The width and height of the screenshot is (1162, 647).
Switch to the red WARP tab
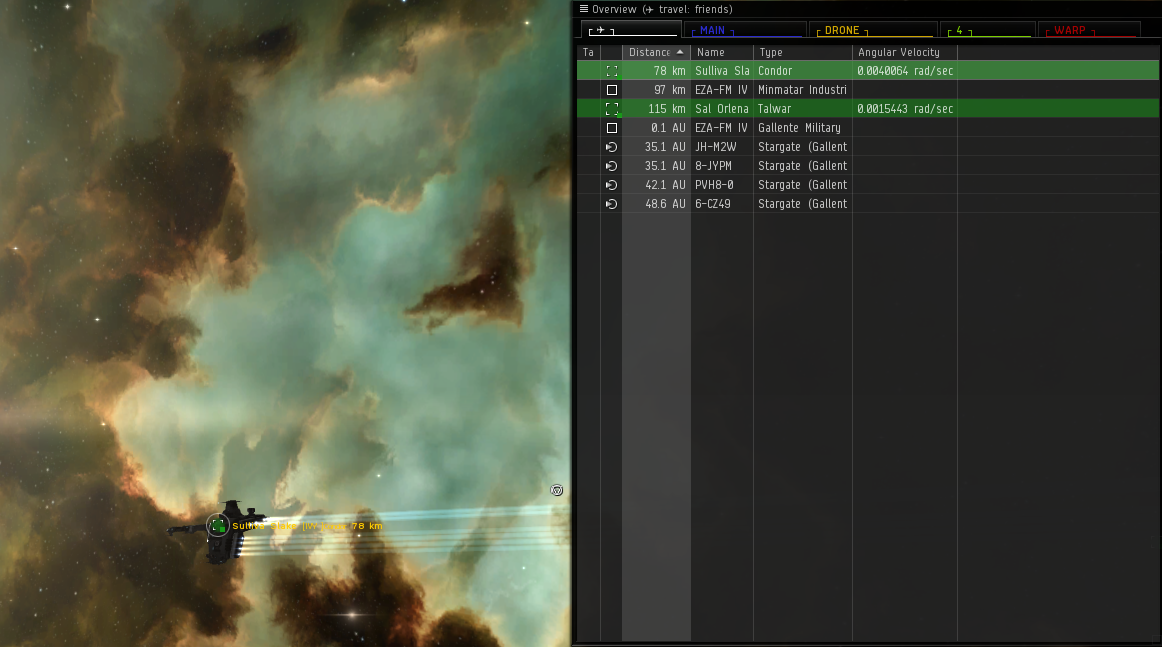point(1089,30)
